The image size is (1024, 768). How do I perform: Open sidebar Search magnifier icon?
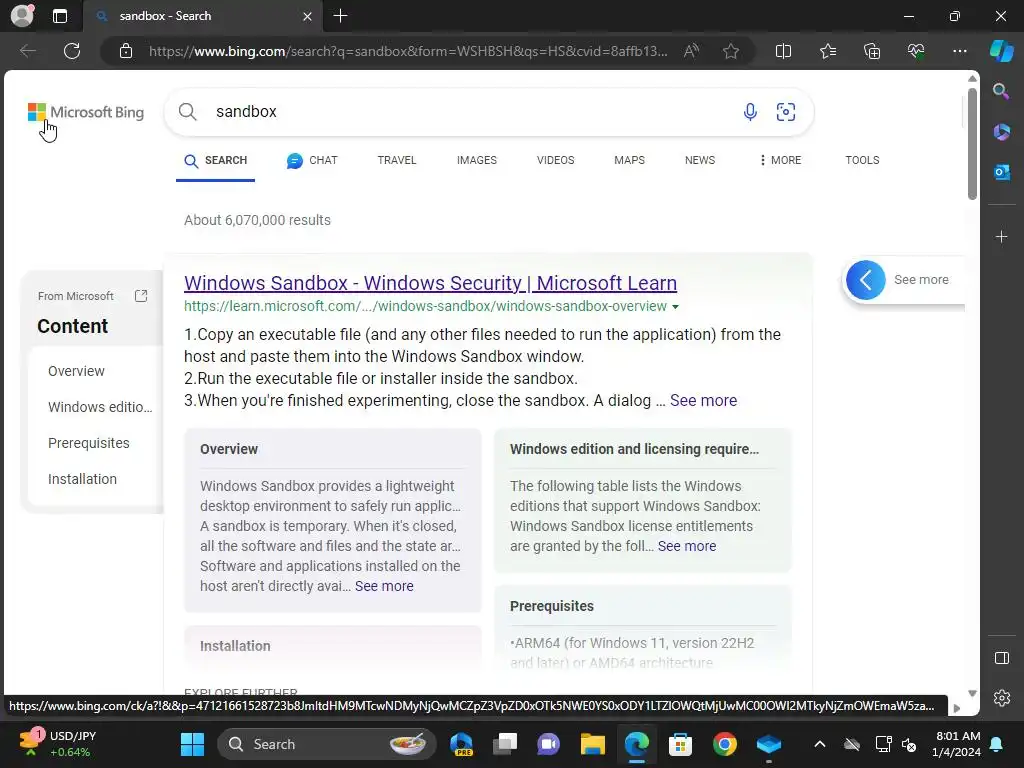point(1001,91)
